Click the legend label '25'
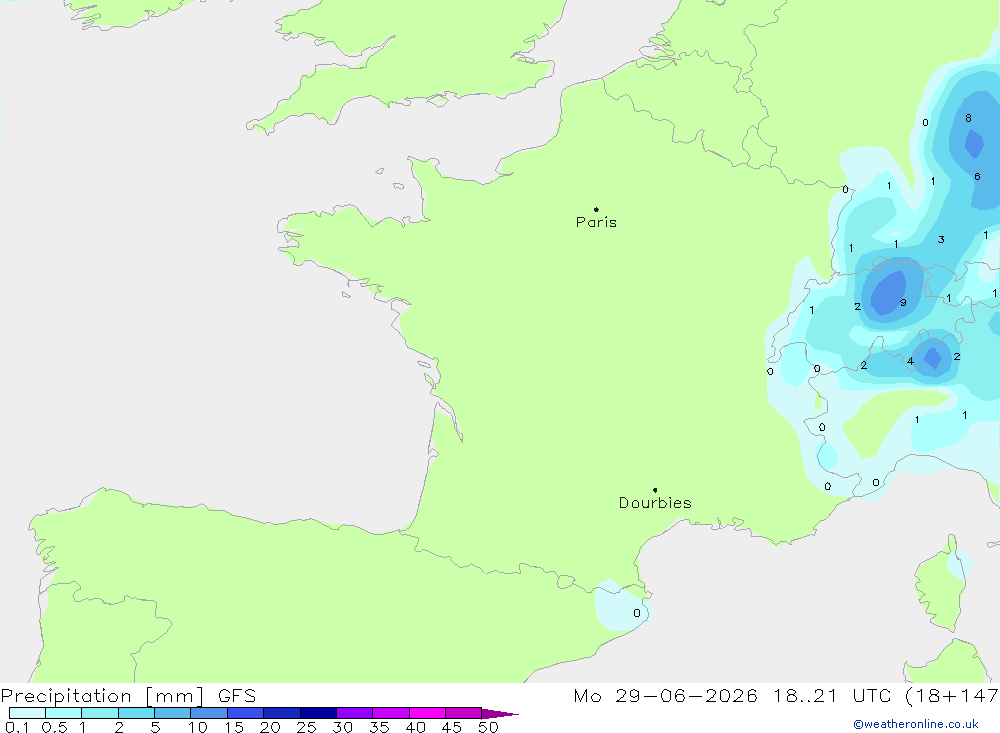 pos(306,727)
